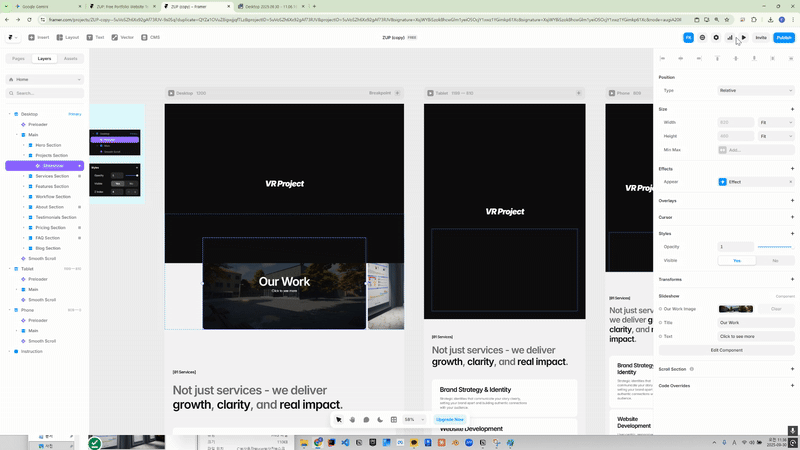The height and width of the screenshot is (450, 800).
Task: Click the Preview play button
Action: 744,37
